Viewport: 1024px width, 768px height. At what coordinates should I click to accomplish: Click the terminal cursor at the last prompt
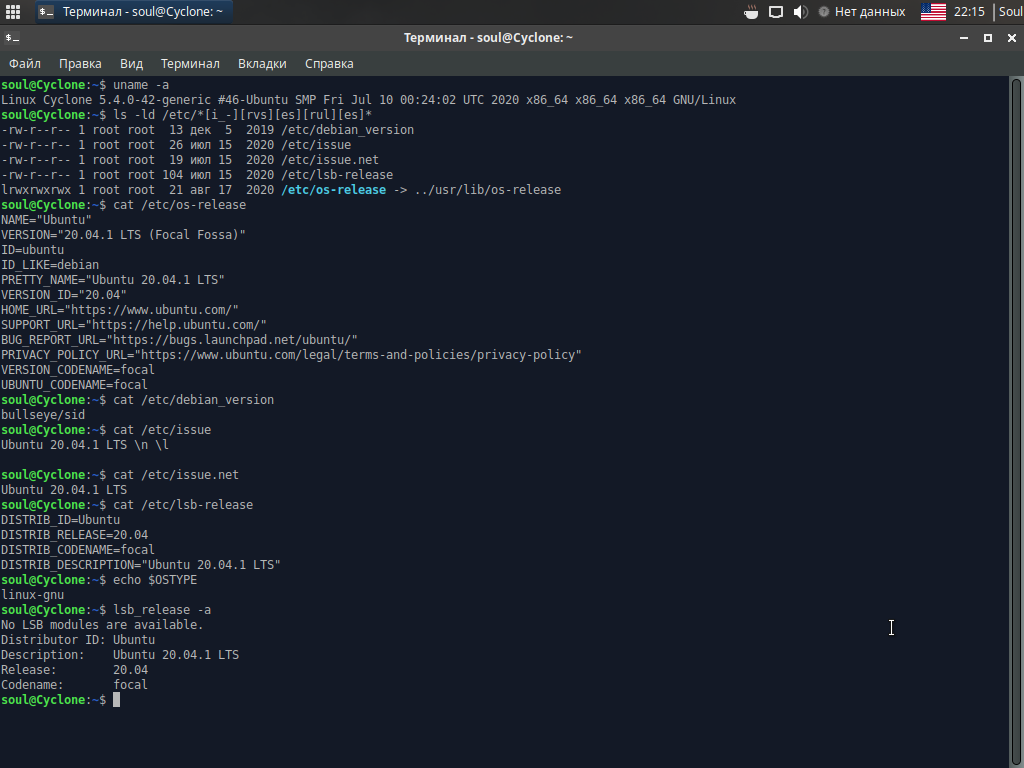coord(116,700)
